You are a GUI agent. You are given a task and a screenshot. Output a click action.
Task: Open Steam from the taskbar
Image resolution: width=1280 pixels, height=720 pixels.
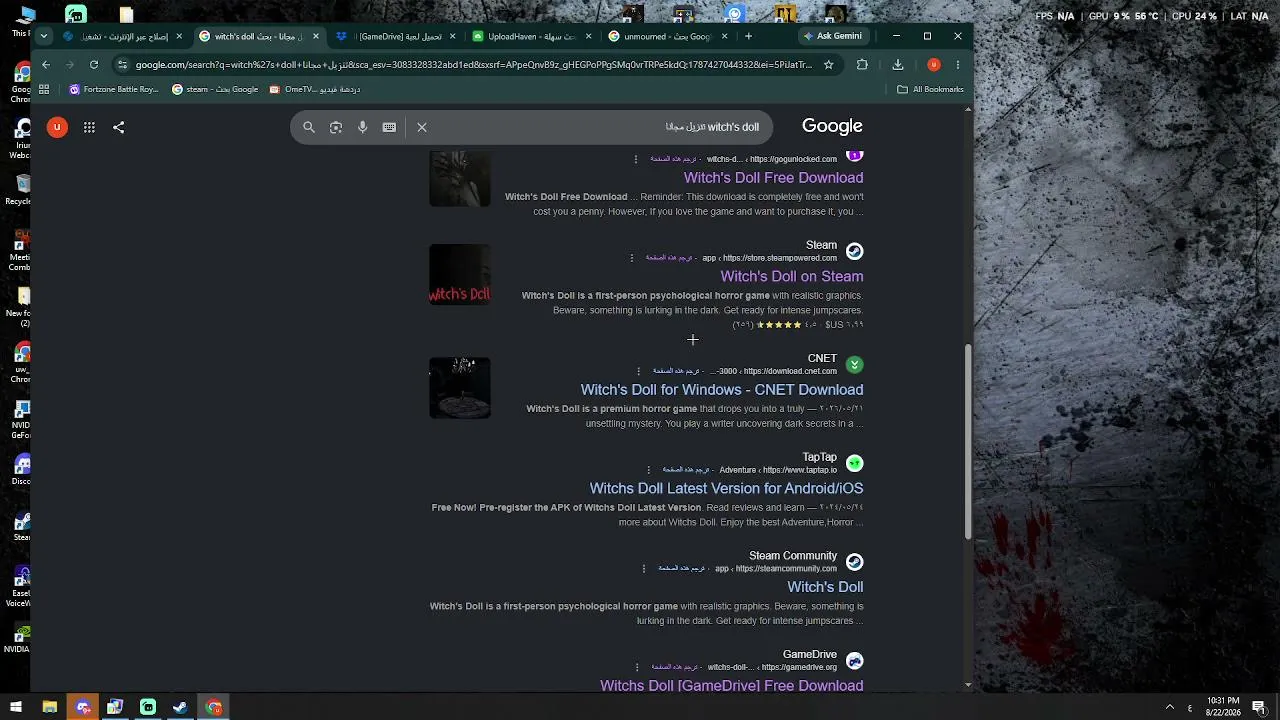(x=180, y=707)
